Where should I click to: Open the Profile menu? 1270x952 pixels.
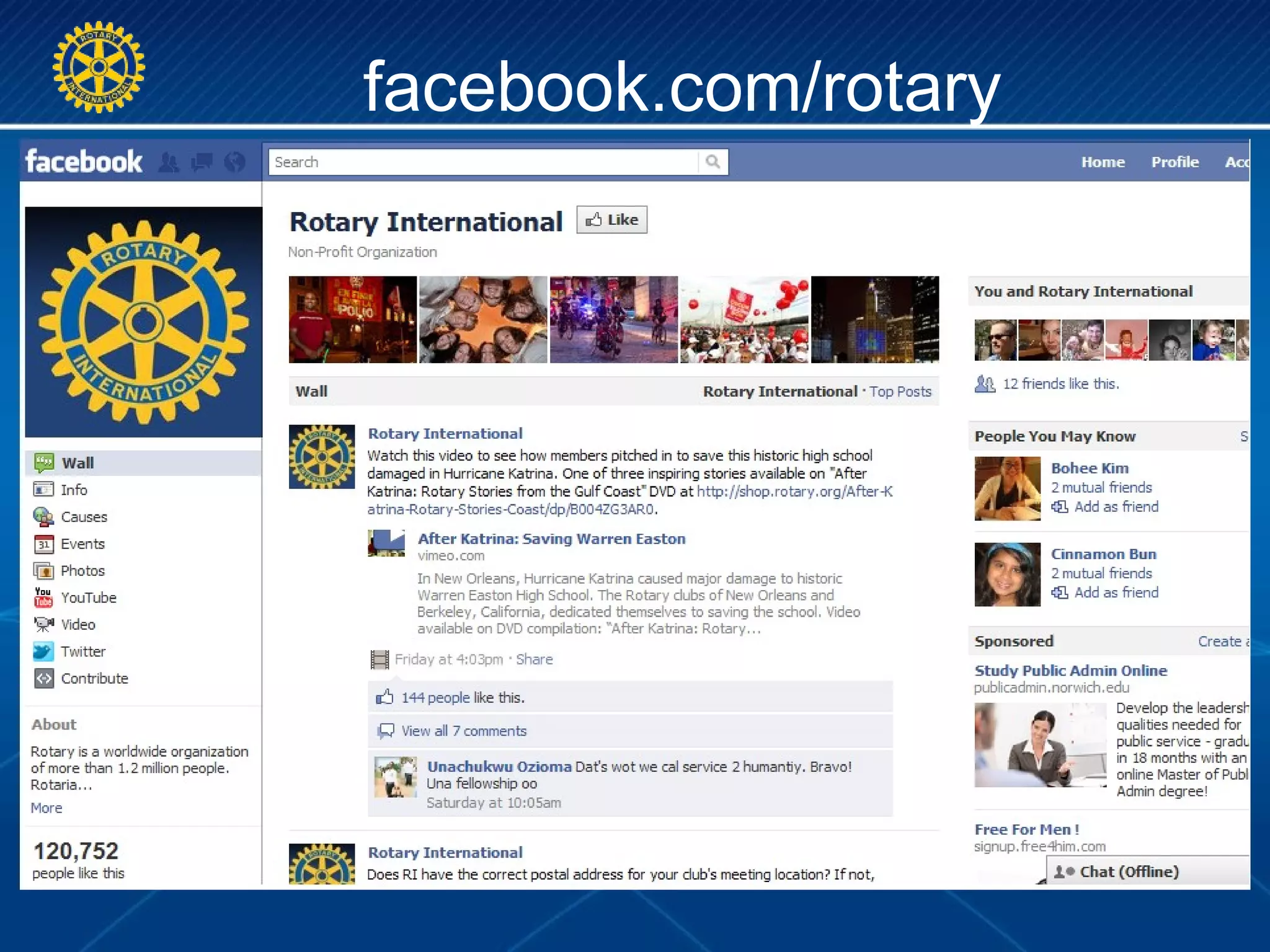tap(1175, 162)
